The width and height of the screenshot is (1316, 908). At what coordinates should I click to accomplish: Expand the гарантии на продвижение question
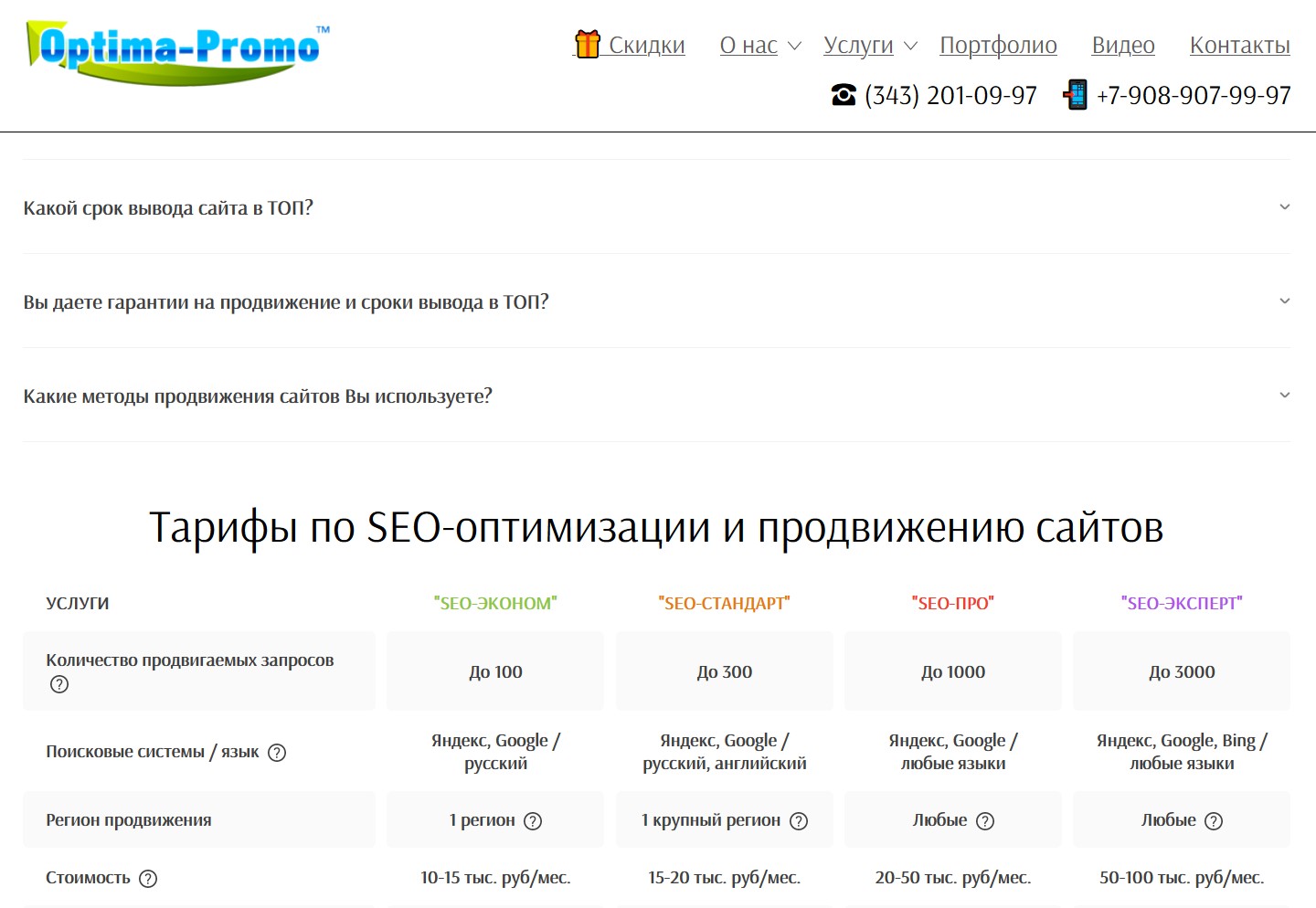point(1284,301)
